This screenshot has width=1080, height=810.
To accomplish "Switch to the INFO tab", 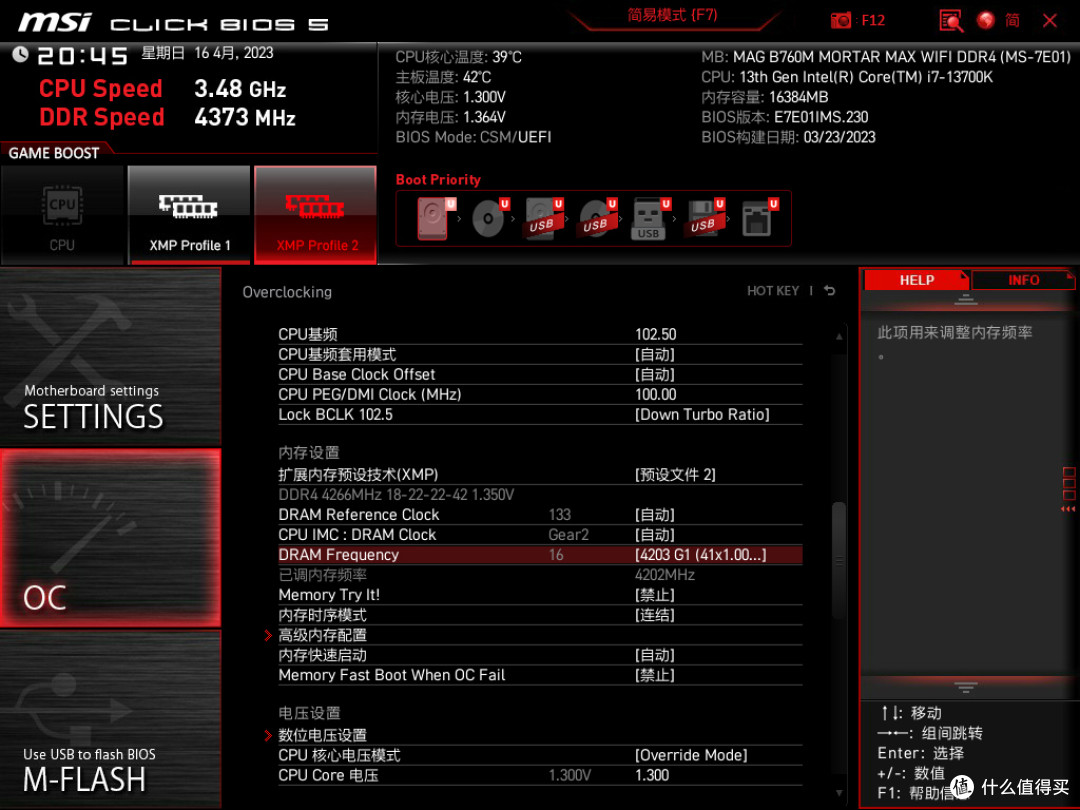I will (1023, 280).
